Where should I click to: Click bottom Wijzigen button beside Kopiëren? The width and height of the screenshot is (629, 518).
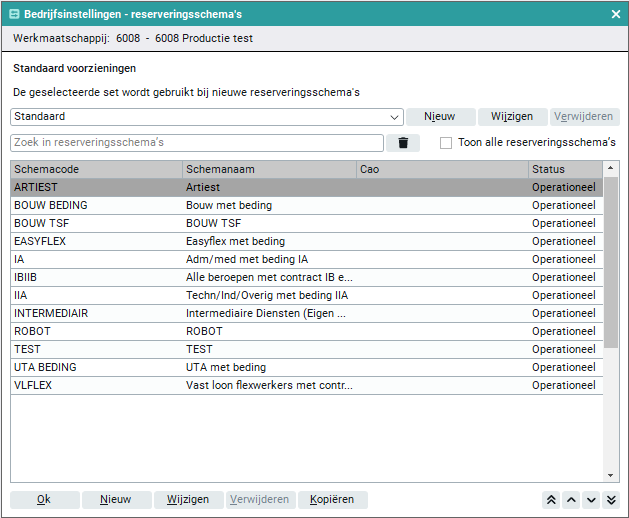pos(189,500)
